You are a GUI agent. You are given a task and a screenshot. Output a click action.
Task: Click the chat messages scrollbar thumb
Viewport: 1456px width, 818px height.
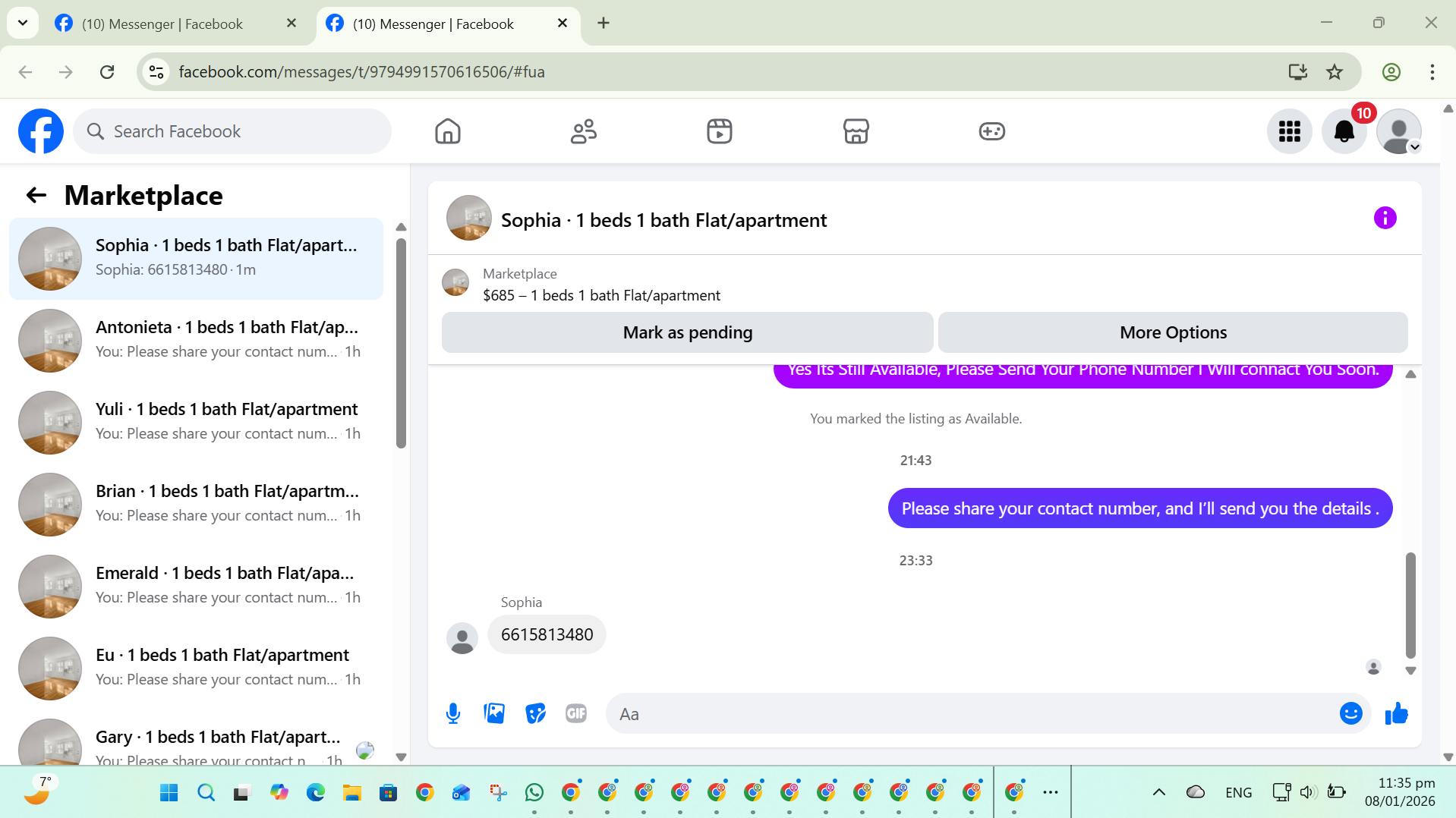click(1410, 606)
